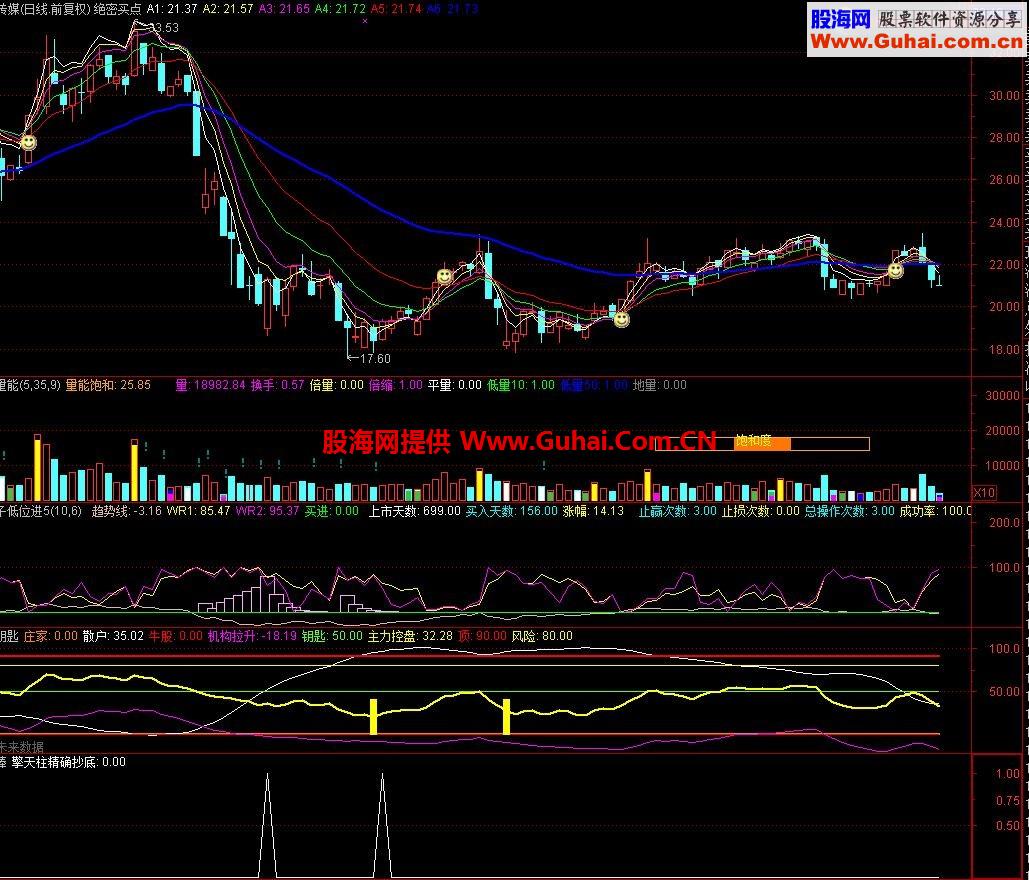Click the 趋势线: -3.16 value
The height and width of the screenshot is (880, 1029).
(127, 511)
